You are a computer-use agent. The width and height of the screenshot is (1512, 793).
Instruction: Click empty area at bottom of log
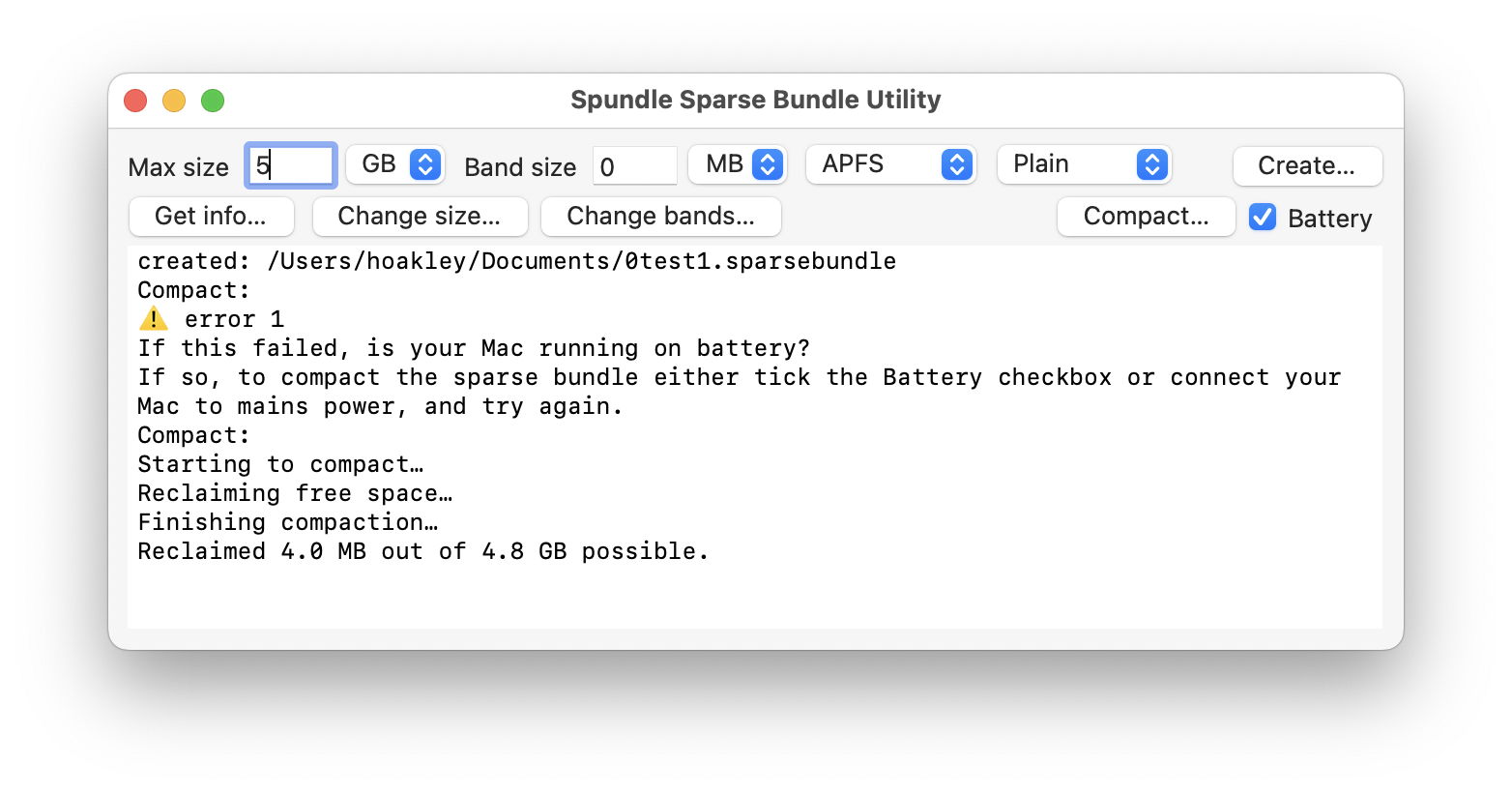click(x=754, y=600)
